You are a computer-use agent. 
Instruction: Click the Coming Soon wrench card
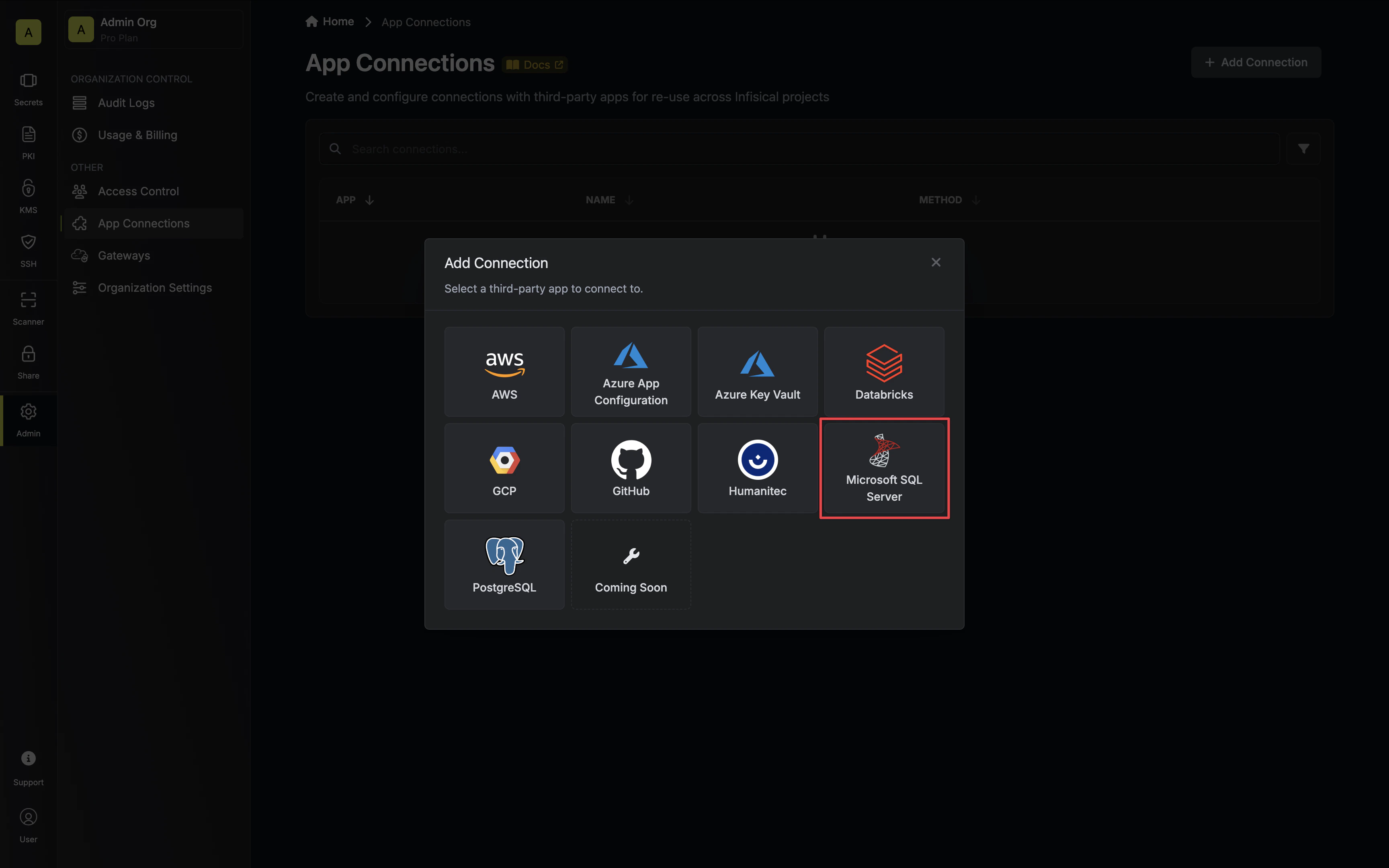(x=631, y=564)
